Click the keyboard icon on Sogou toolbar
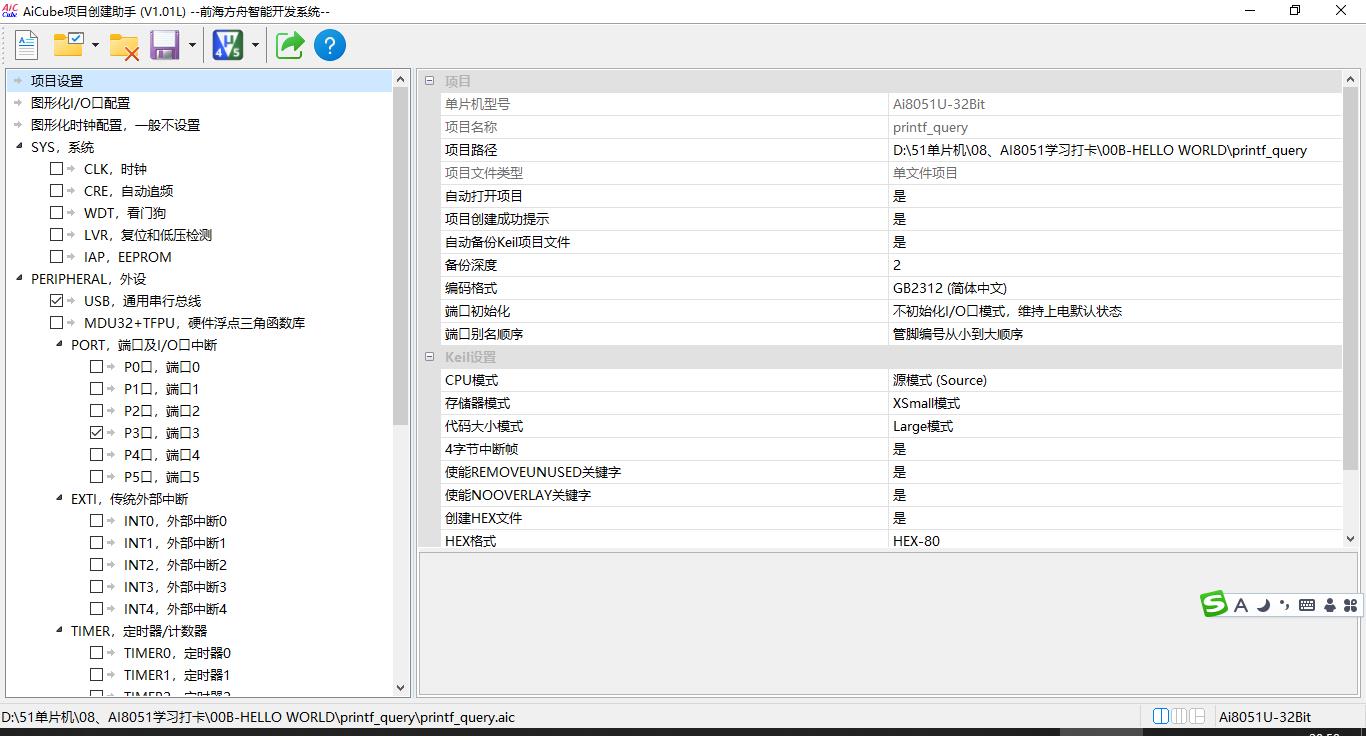The width and height of the screenshot is (1366, 736). (x=1306, y=605)
